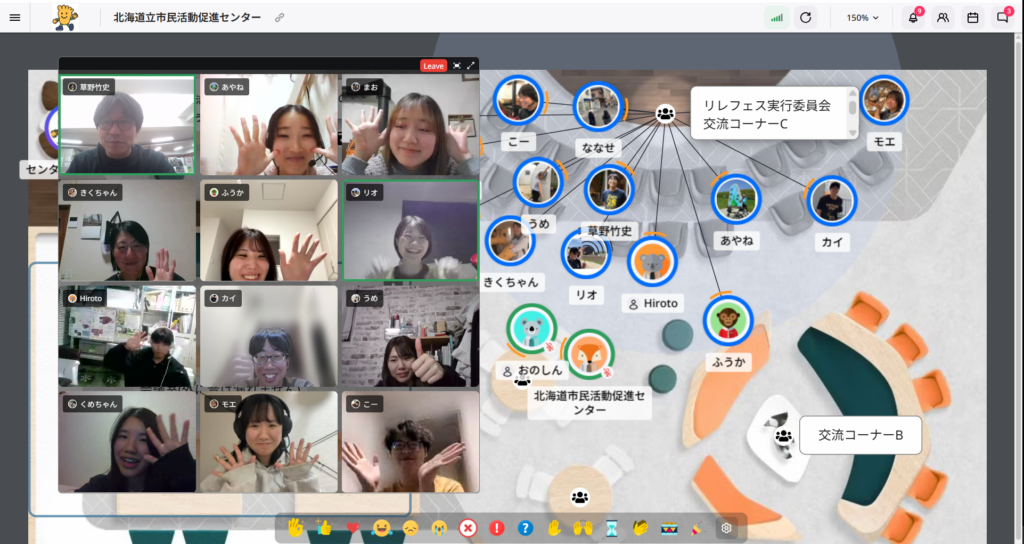This screenshot has width=1024, height=544.
Task: Open the 150% zoom level dropdown
Action: (x=863, y=17)
